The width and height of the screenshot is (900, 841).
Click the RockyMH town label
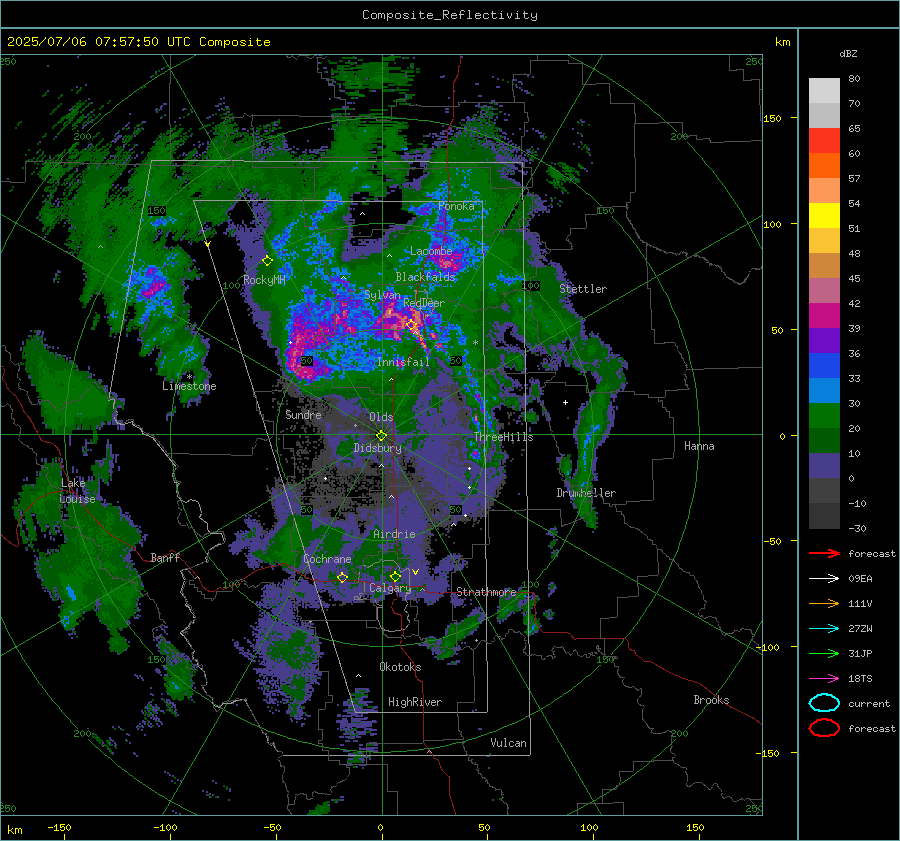(264, 280)
